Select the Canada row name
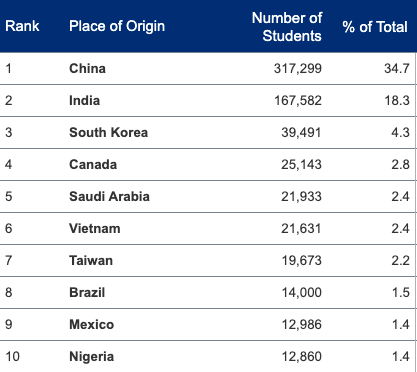Image resolution: width=417 pixels, height=372 pixels. coord(93,164)
